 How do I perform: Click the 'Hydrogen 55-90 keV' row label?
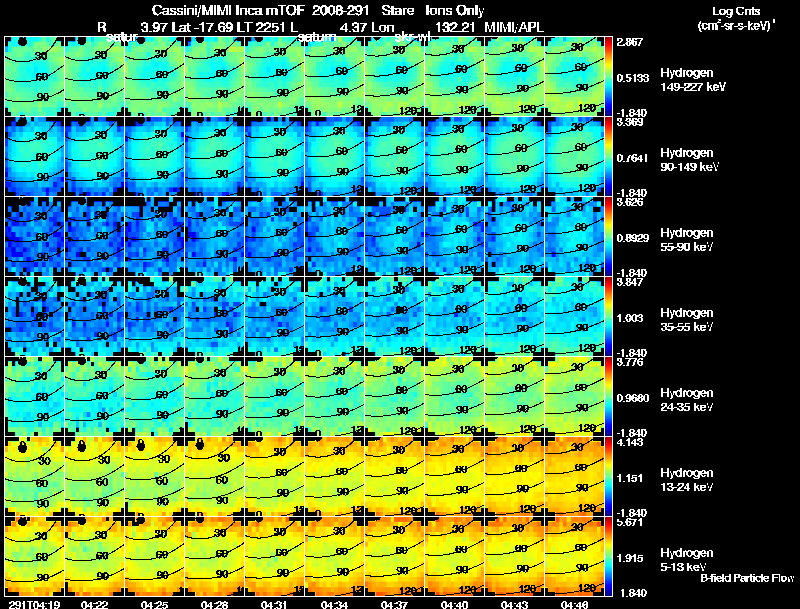[687, 240]
